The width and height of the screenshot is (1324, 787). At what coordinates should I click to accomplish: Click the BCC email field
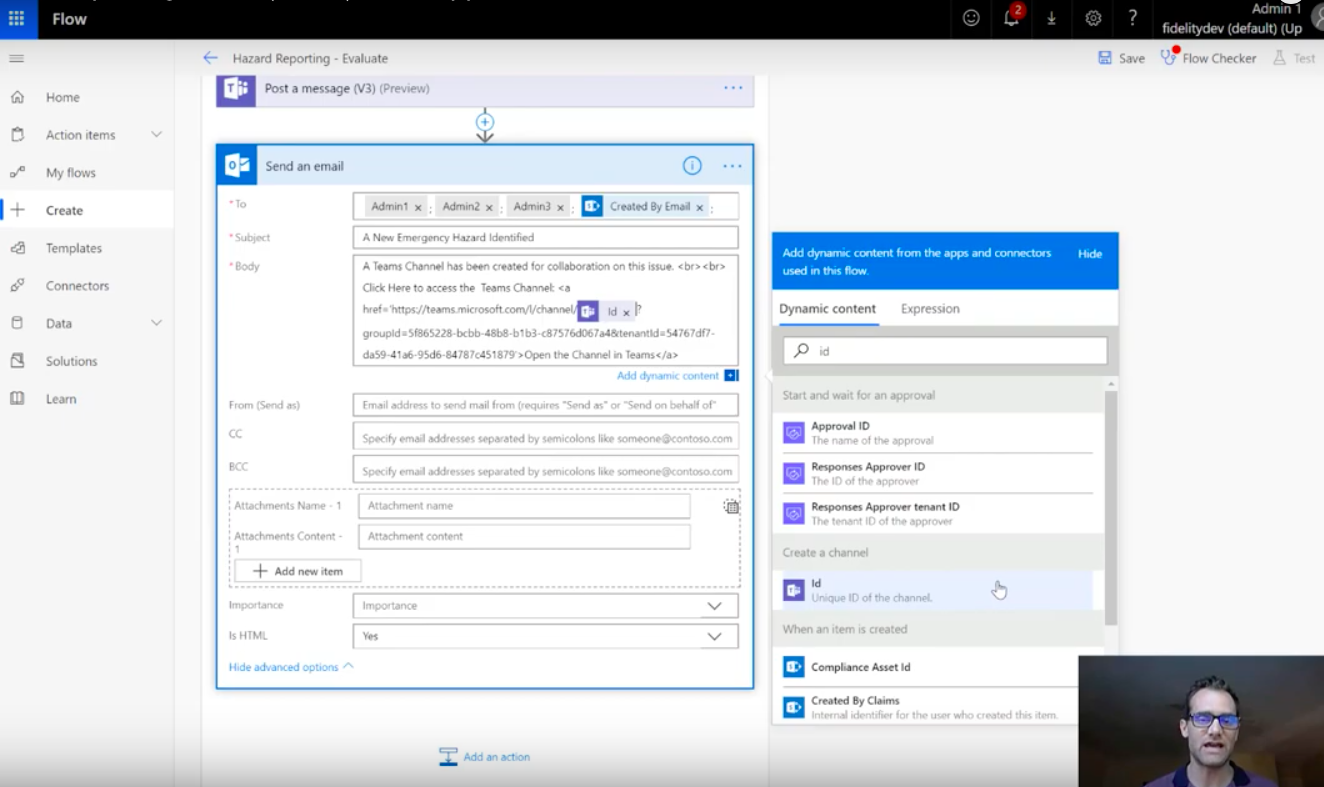pos(545,470)
